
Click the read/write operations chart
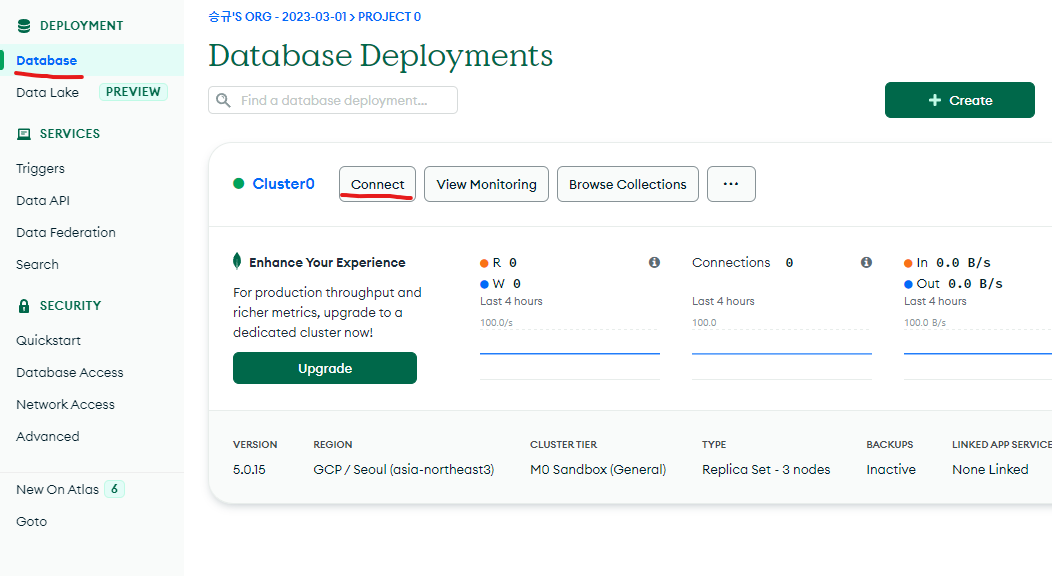click(x=570, y=352)
